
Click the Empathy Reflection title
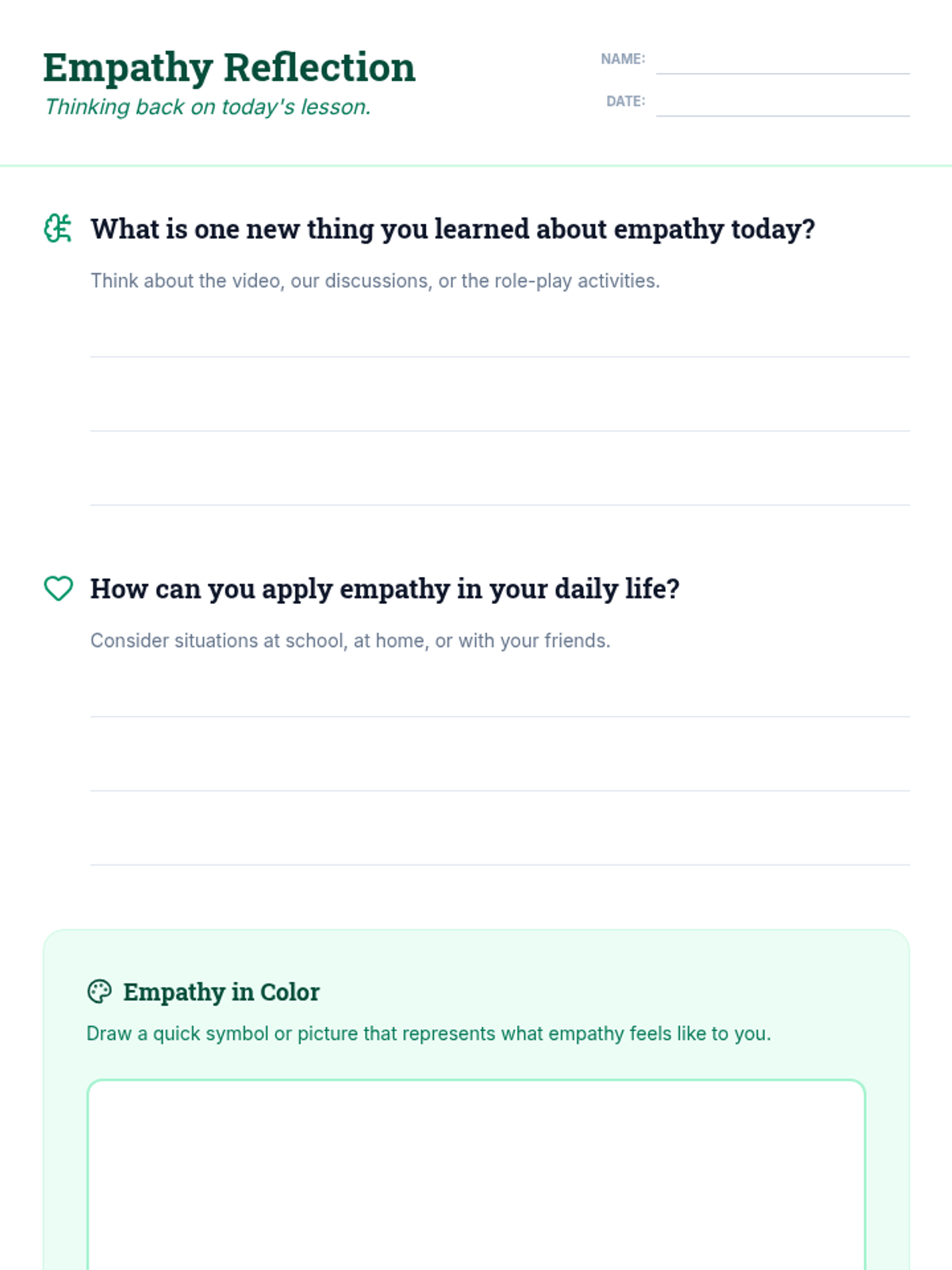[x=228, y=67]
